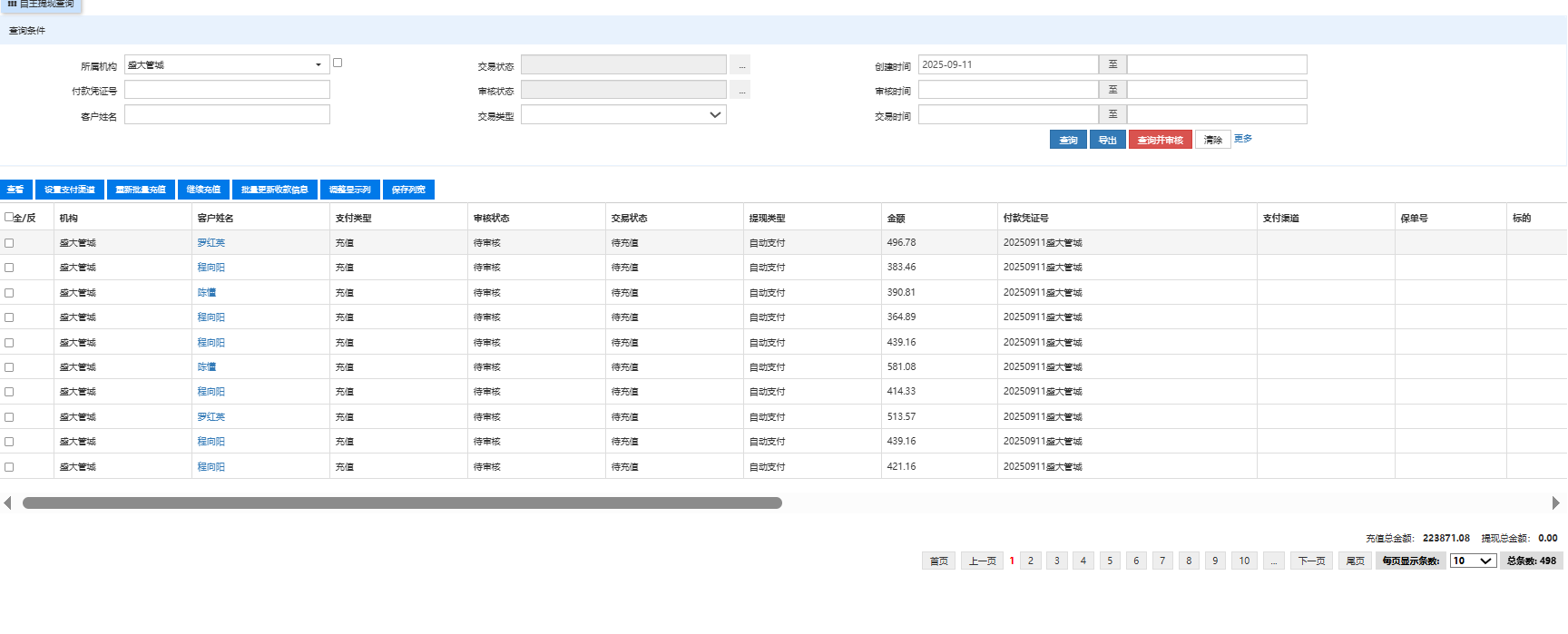Click the right scroll arrow of the table
Screen dimensions: 1568x634
[1555, 503]
